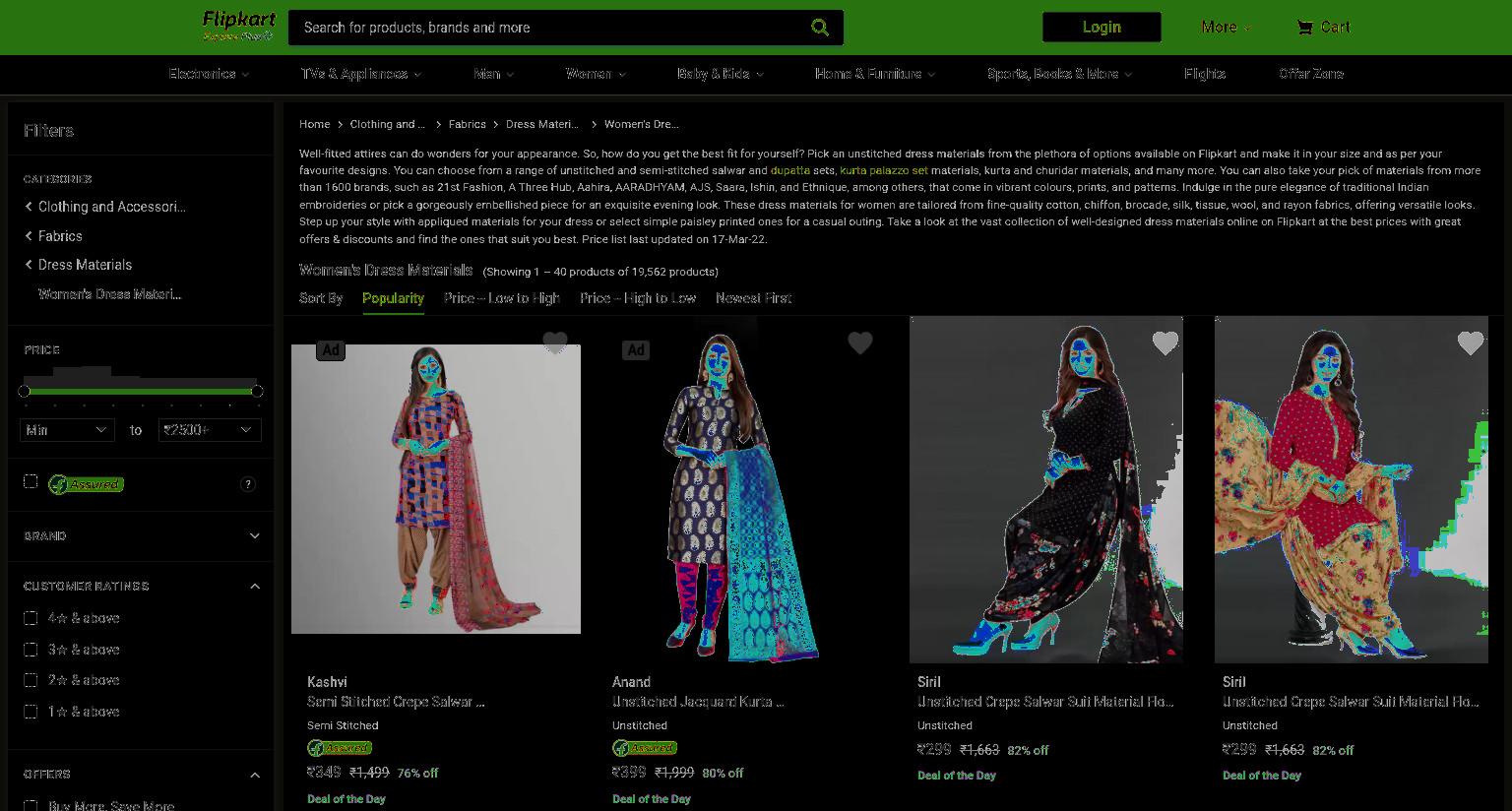Check the Buy More, Save More offer
The image size is (1512, 811).
click(x=31, y=805)
